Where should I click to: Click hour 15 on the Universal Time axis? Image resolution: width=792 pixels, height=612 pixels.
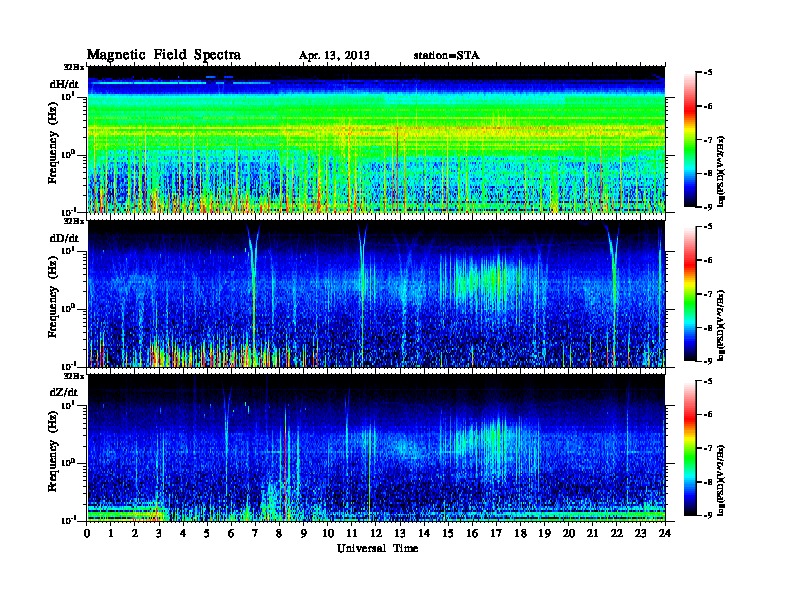(448, 533)
